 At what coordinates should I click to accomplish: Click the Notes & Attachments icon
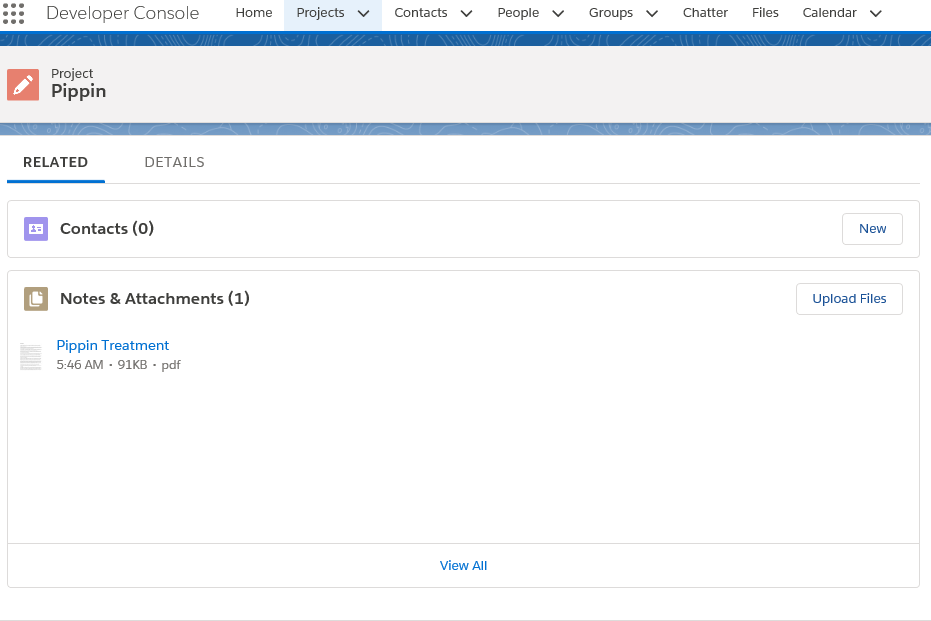click(x=36, y=299)
